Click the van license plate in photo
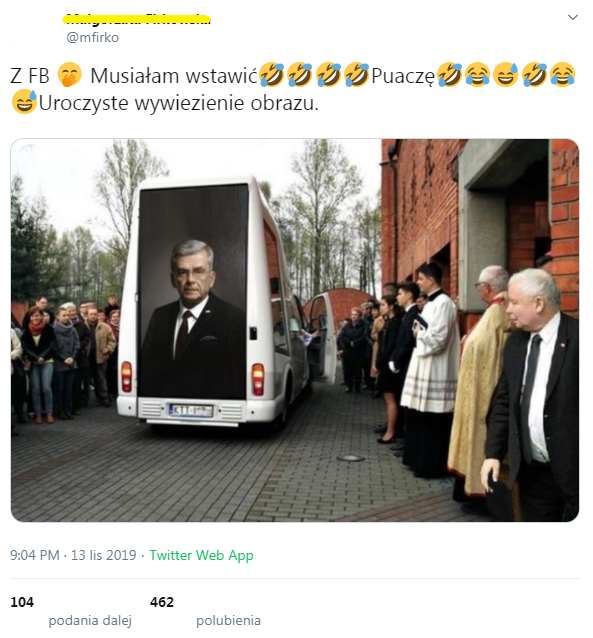The height and width of the screenshot is (638, 593). 191,410
